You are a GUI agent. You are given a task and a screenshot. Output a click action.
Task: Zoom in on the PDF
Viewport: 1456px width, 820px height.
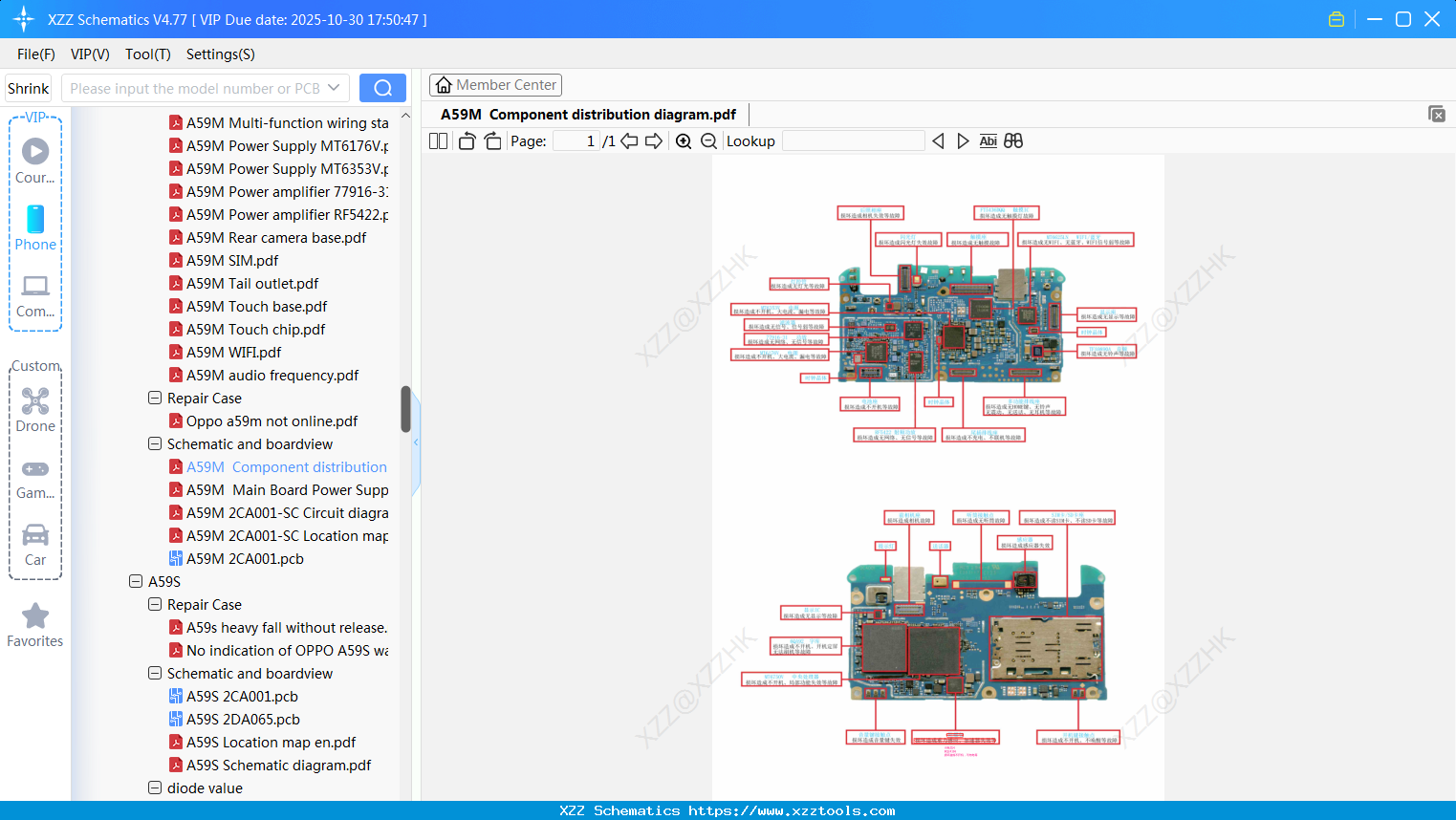(684, 140)
